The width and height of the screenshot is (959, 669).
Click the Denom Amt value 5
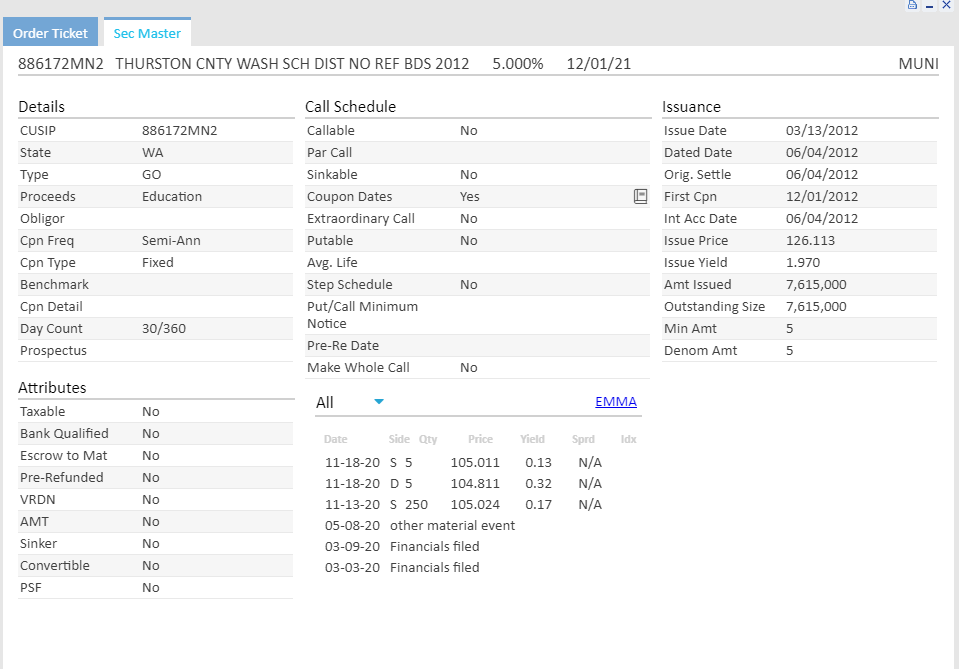click(790, 350)
